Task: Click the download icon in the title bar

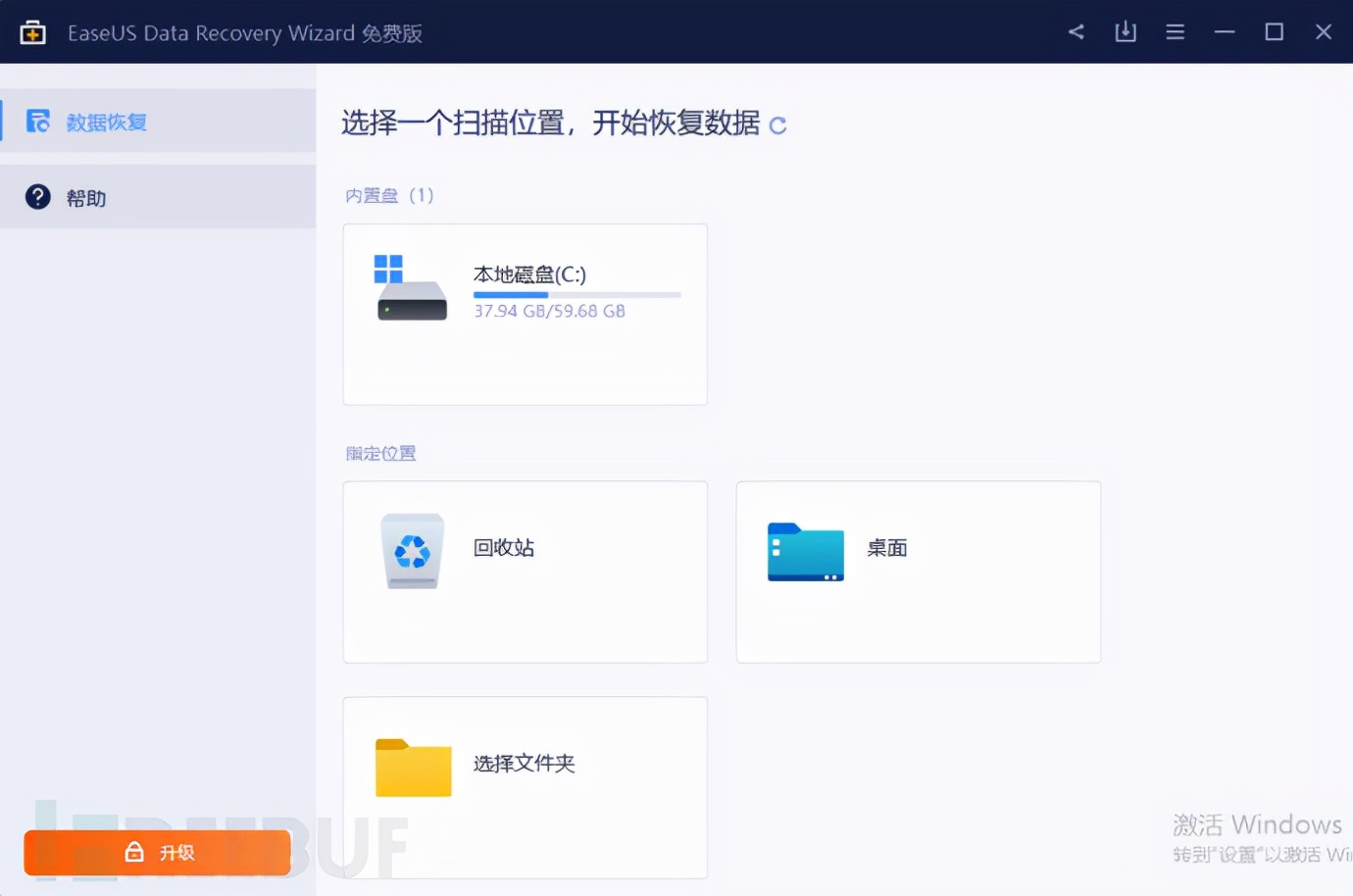Action: click(x=1125, y=31)
